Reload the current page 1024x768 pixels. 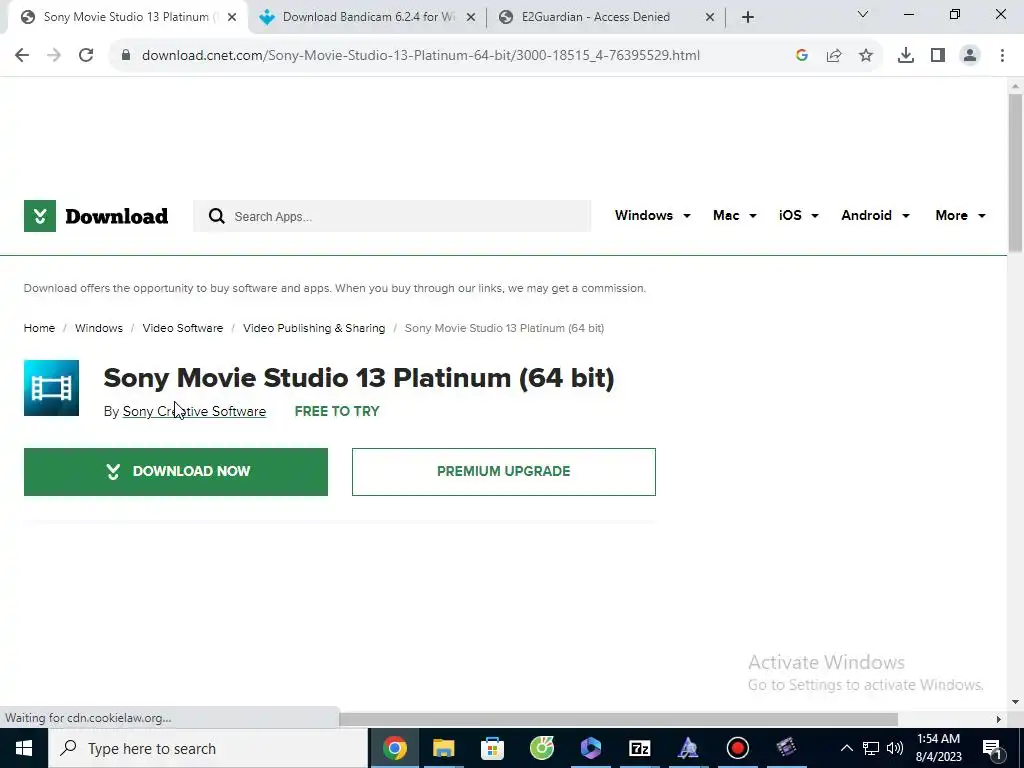tap(86, 56)
